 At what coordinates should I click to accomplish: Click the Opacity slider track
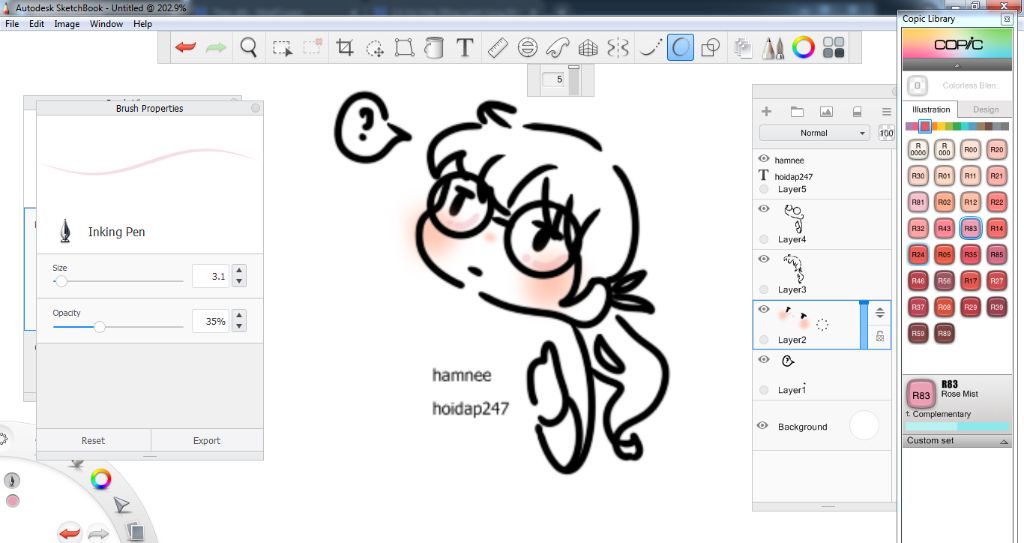[x=118, y=326]
